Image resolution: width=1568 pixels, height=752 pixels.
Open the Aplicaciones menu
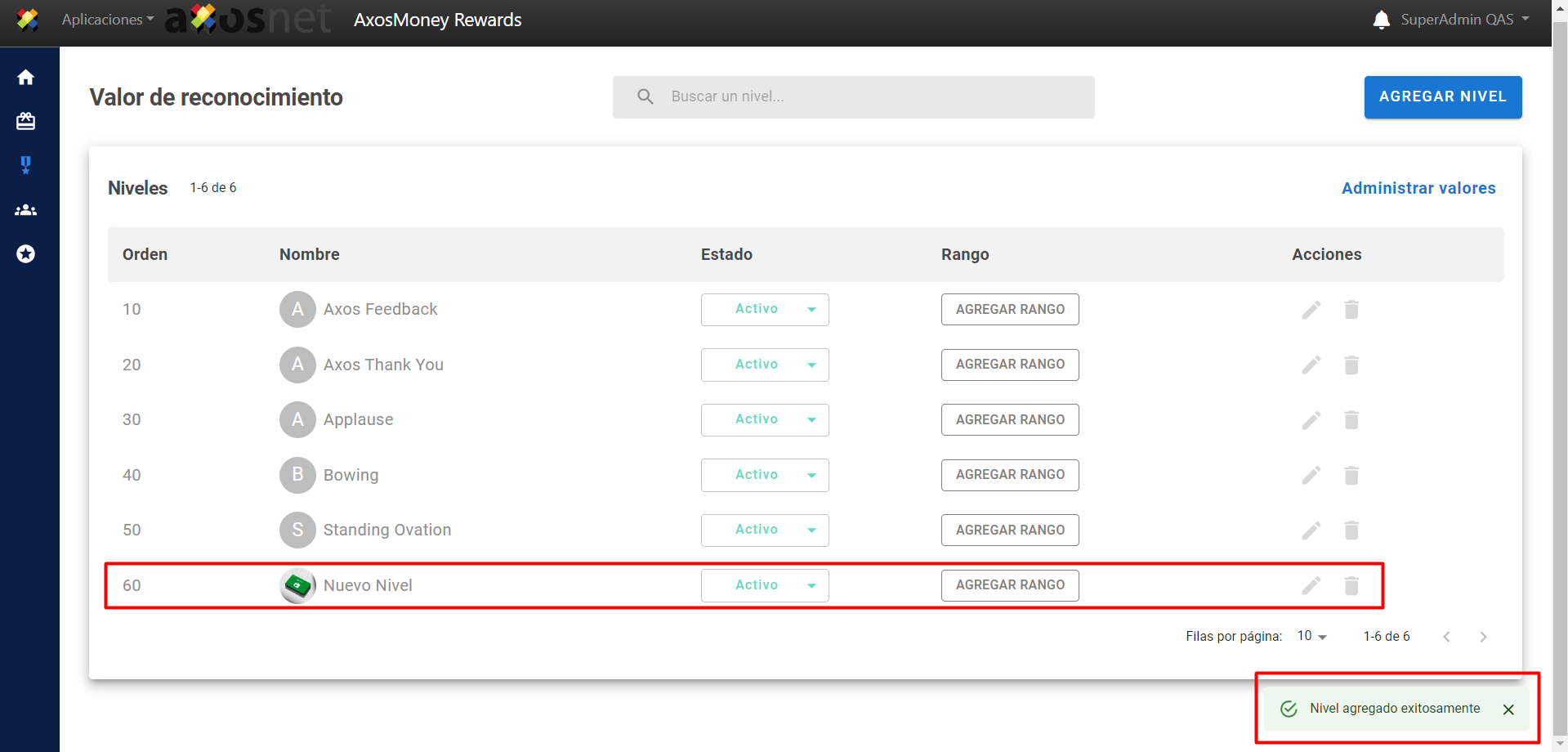tap(107, 20)
